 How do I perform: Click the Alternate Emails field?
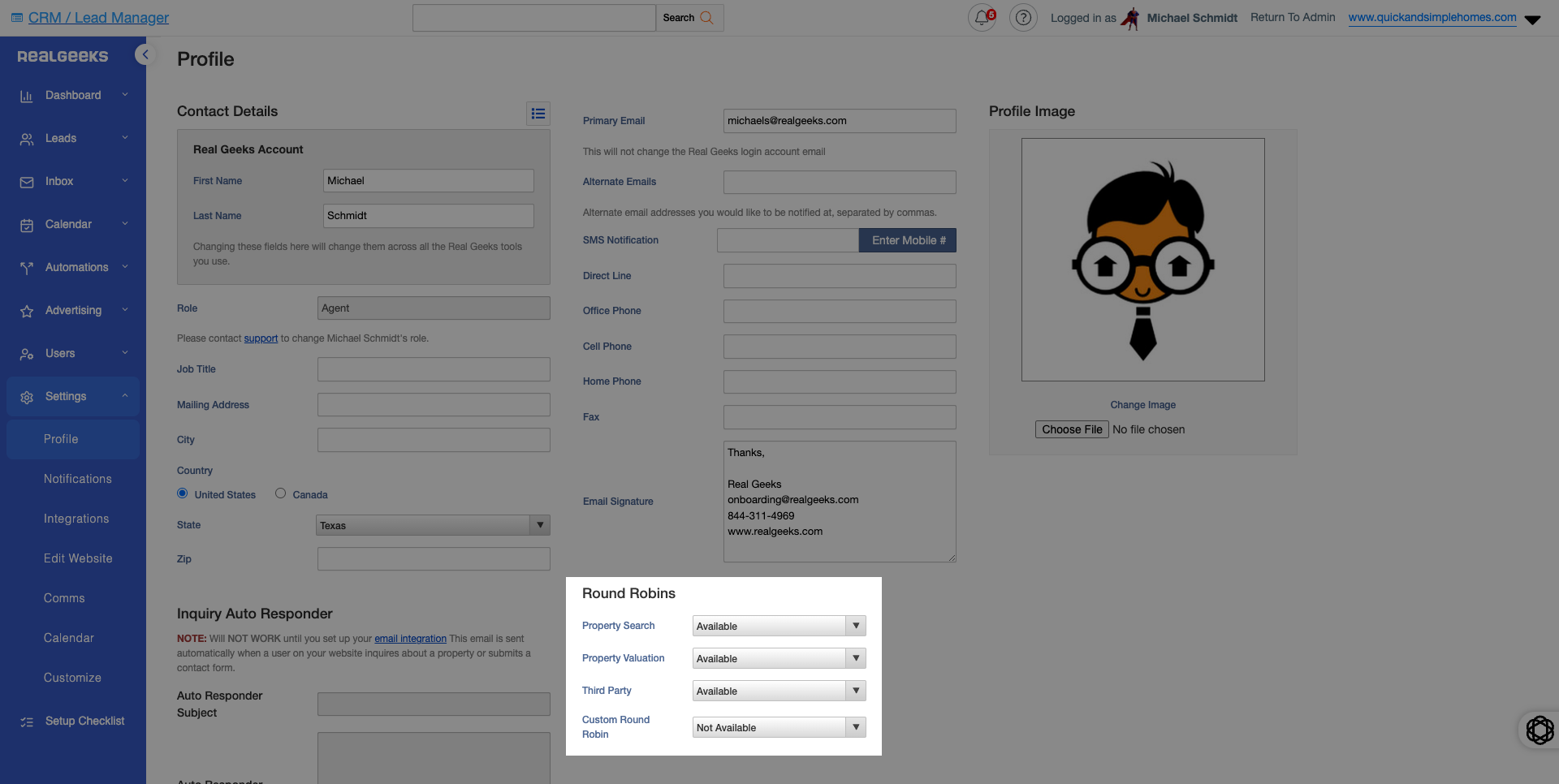coord(840,182)
